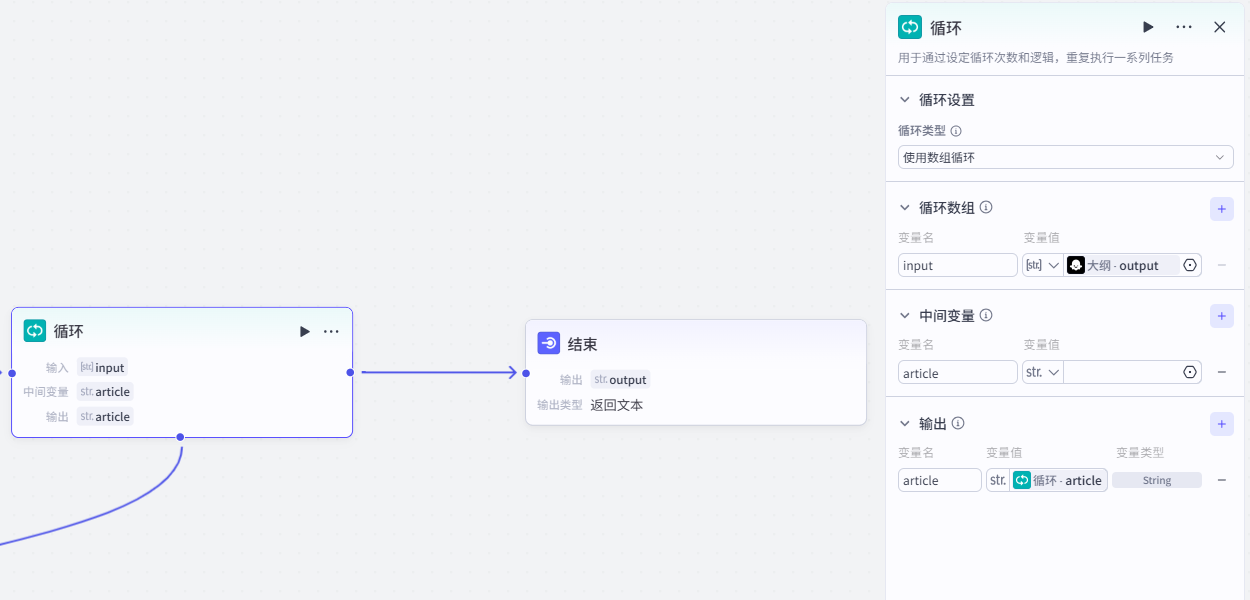Show info tooltip next to 循环类型
1250x600 pixels.
(956, 131)
